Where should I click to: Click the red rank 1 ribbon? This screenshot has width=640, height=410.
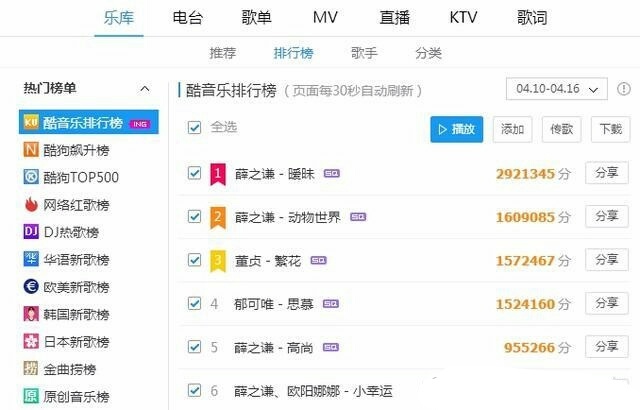tap(218, 174)
